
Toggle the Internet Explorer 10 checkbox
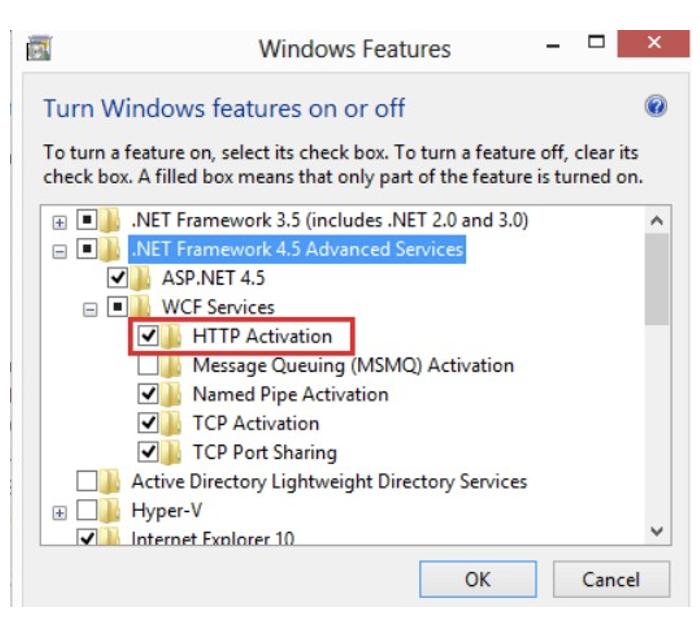(x=87, y=537)
